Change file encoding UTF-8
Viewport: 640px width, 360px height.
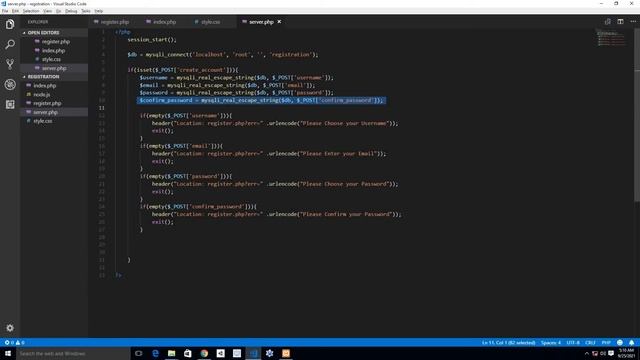(x=573, y=342)
